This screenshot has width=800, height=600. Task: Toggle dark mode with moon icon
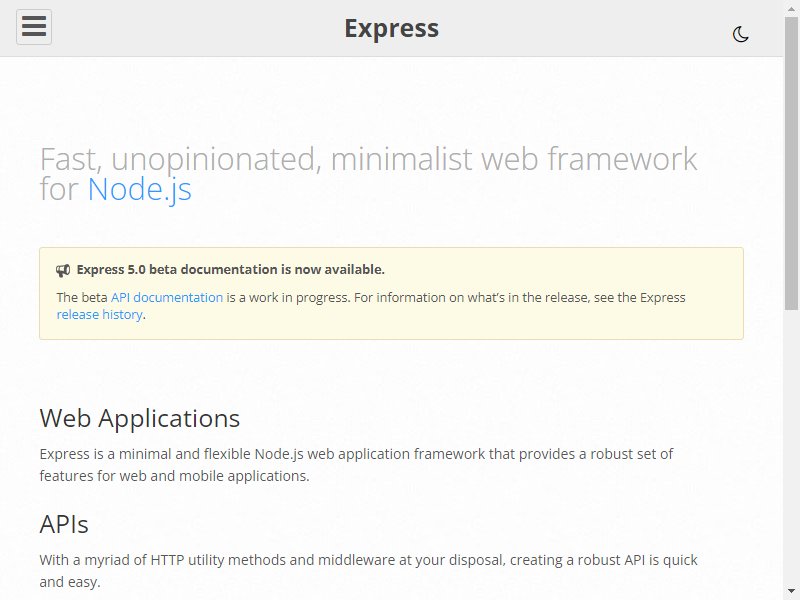tap(740, 34)
